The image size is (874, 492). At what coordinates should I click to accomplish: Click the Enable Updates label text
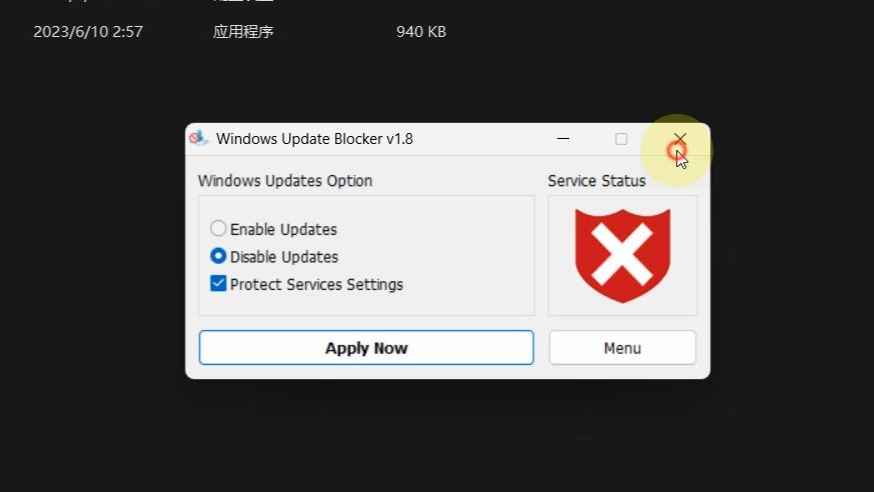coord(283,229)
